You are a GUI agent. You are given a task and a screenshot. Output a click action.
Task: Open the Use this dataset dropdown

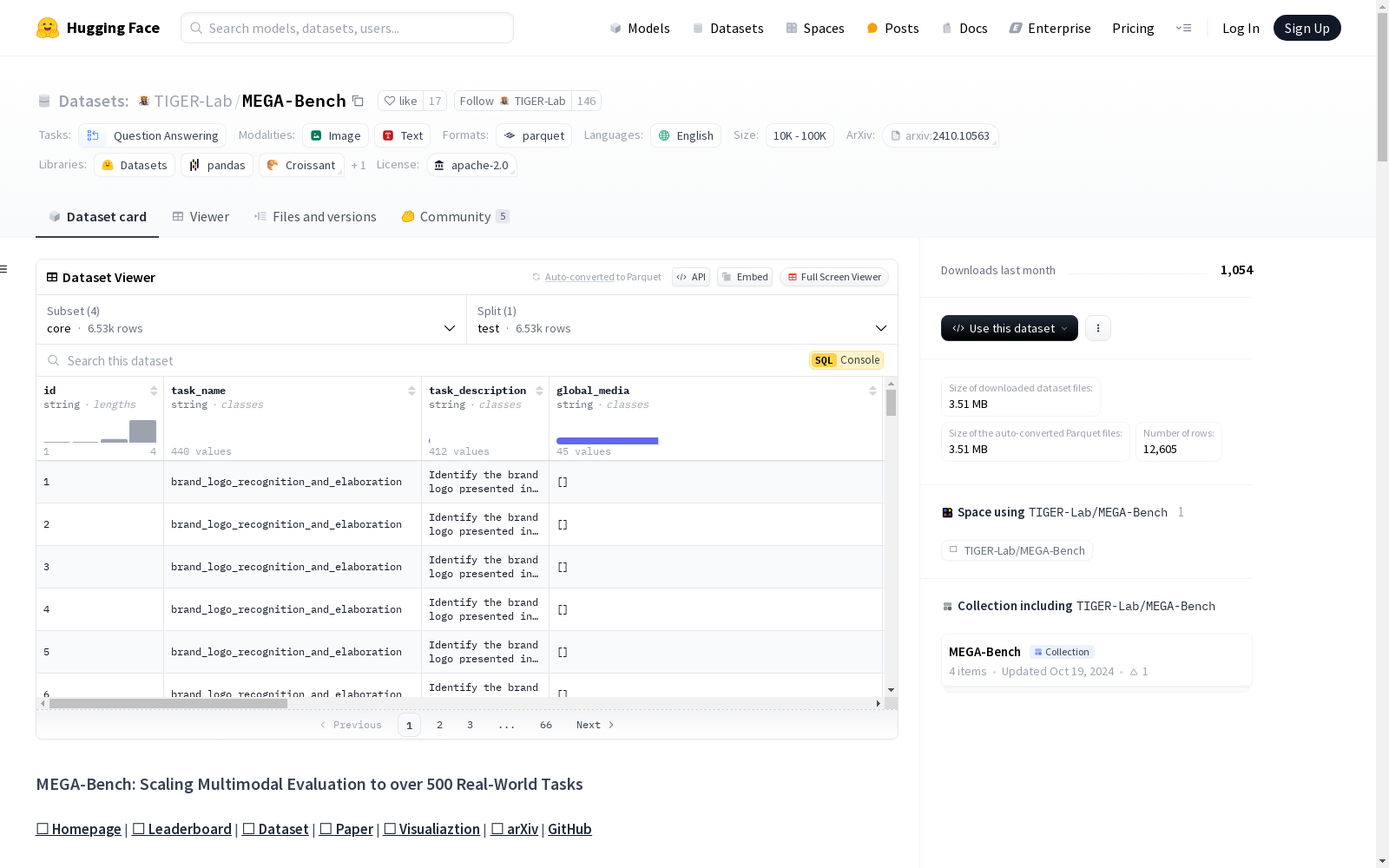(x=1010, y=328)
